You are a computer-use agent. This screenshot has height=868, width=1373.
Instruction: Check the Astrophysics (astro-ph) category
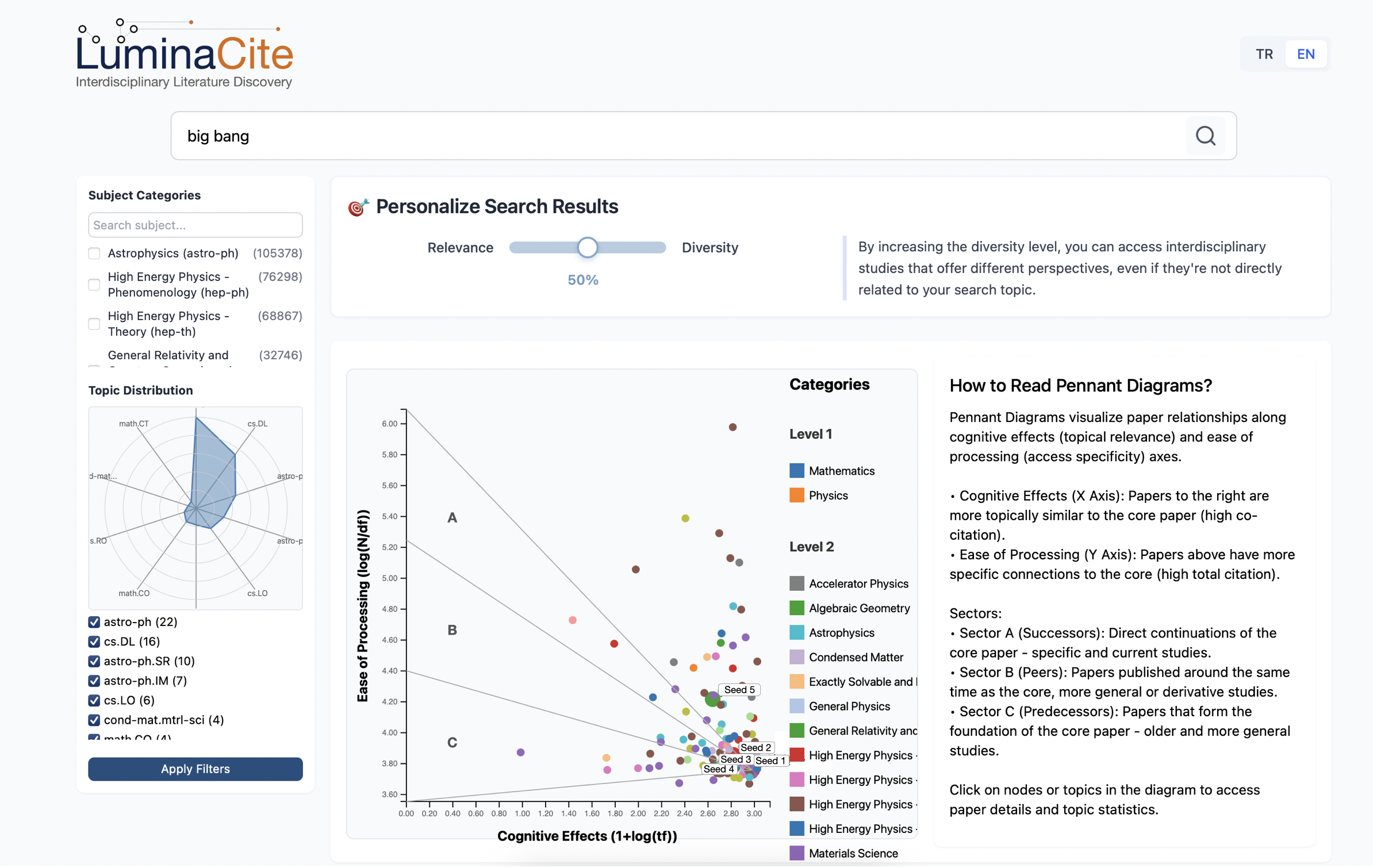[94, 254]
